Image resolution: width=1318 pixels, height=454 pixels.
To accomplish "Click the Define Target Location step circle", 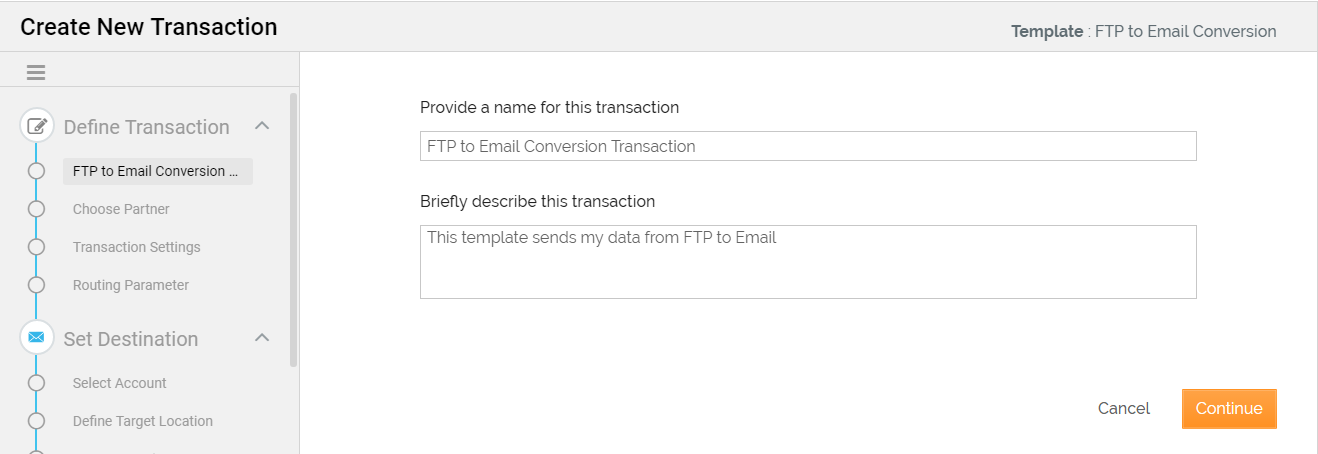I will coord(37,421).
